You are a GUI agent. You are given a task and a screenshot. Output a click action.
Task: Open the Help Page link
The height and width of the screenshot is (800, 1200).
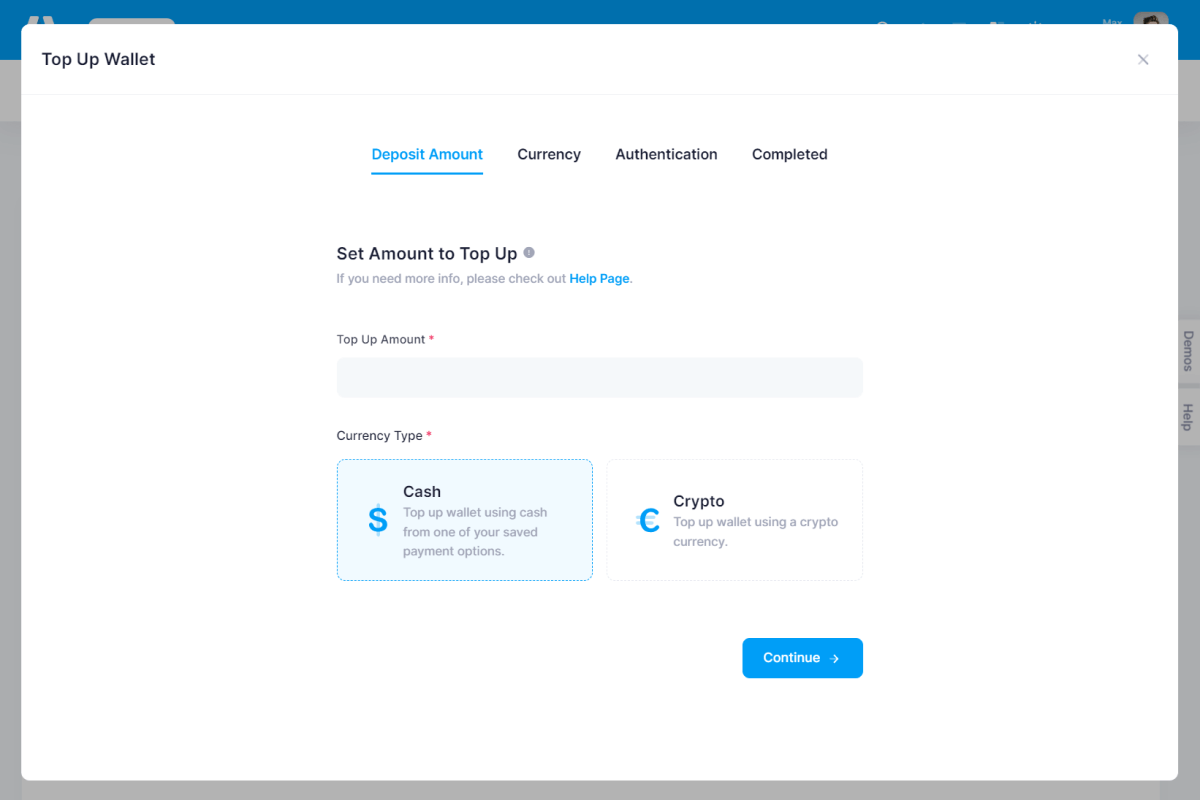(599, 279)
